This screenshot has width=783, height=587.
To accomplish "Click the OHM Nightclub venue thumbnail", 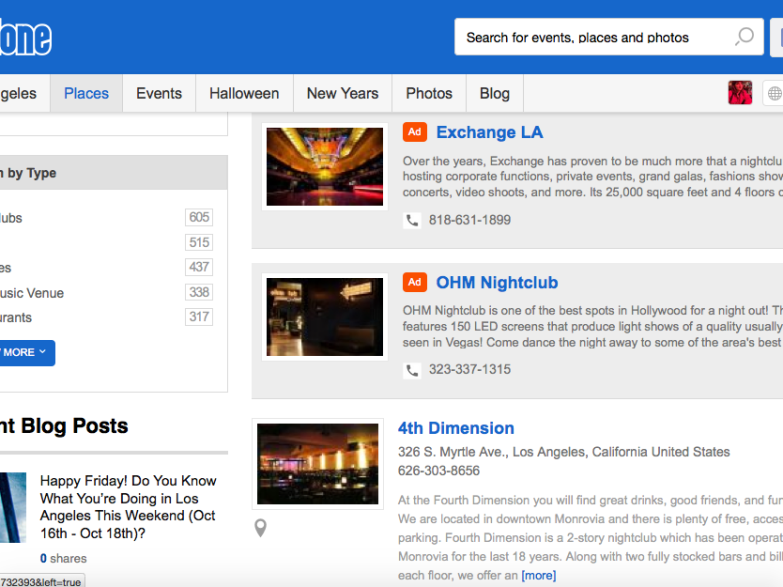I will (x=325, y=317).
